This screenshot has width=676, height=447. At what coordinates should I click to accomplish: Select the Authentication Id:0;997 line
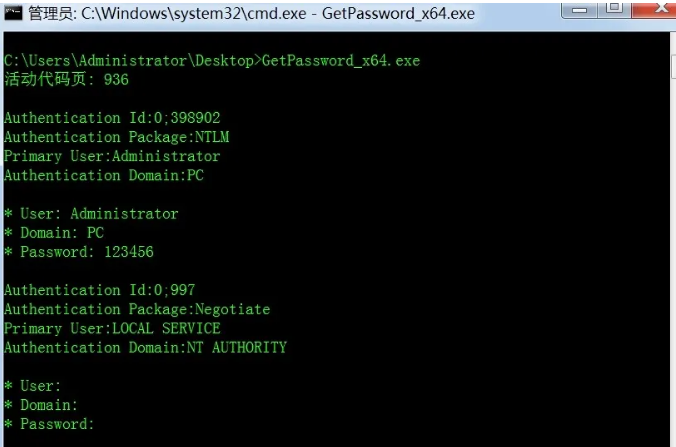[100, 290]
